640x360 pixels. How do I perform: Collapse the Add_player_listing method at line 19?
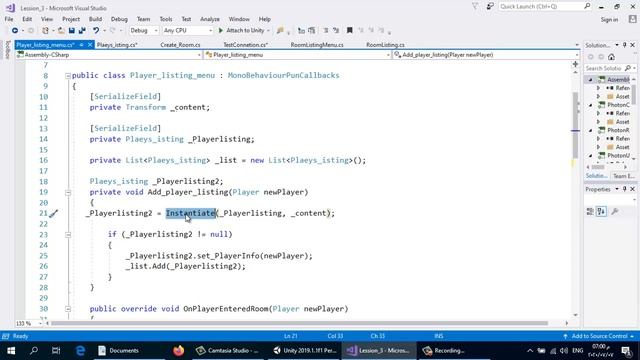[x=68, y=192]
